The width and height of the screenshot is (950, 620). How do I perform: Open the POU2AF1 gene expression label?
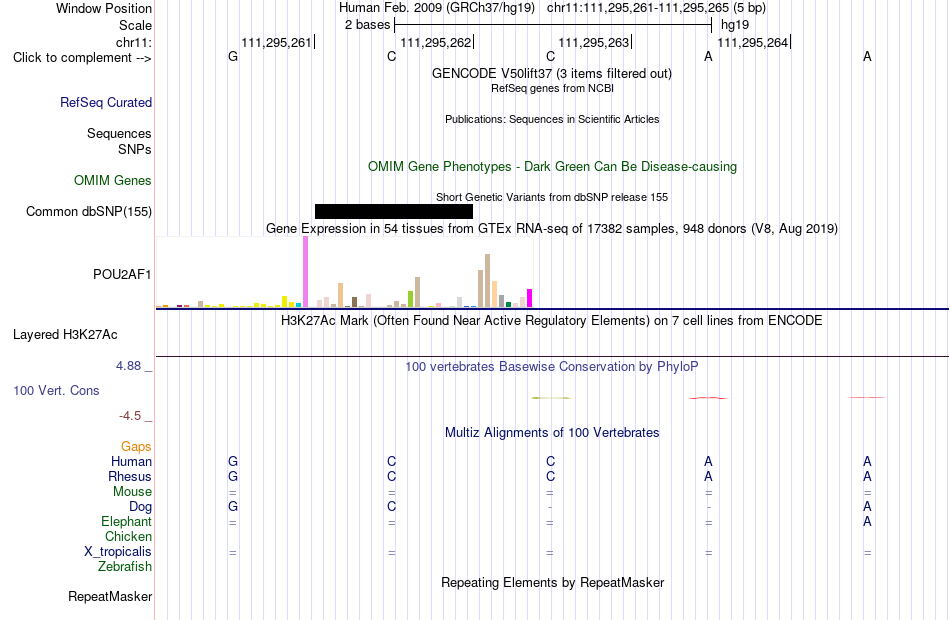(x=122, y=275)
